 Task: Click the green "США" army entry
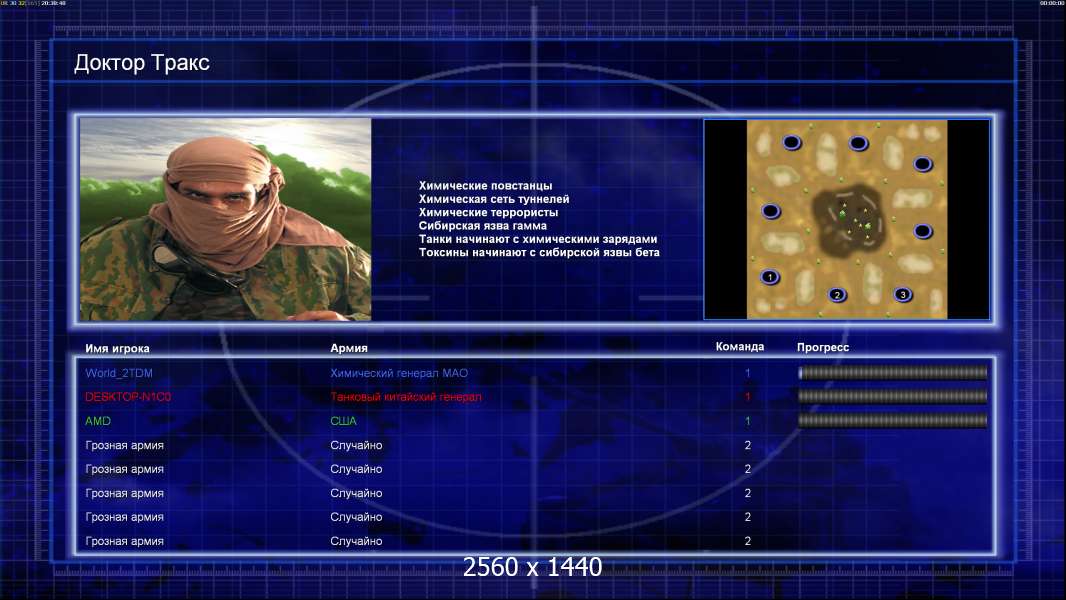pyautogui.click(x=343, y=421)
